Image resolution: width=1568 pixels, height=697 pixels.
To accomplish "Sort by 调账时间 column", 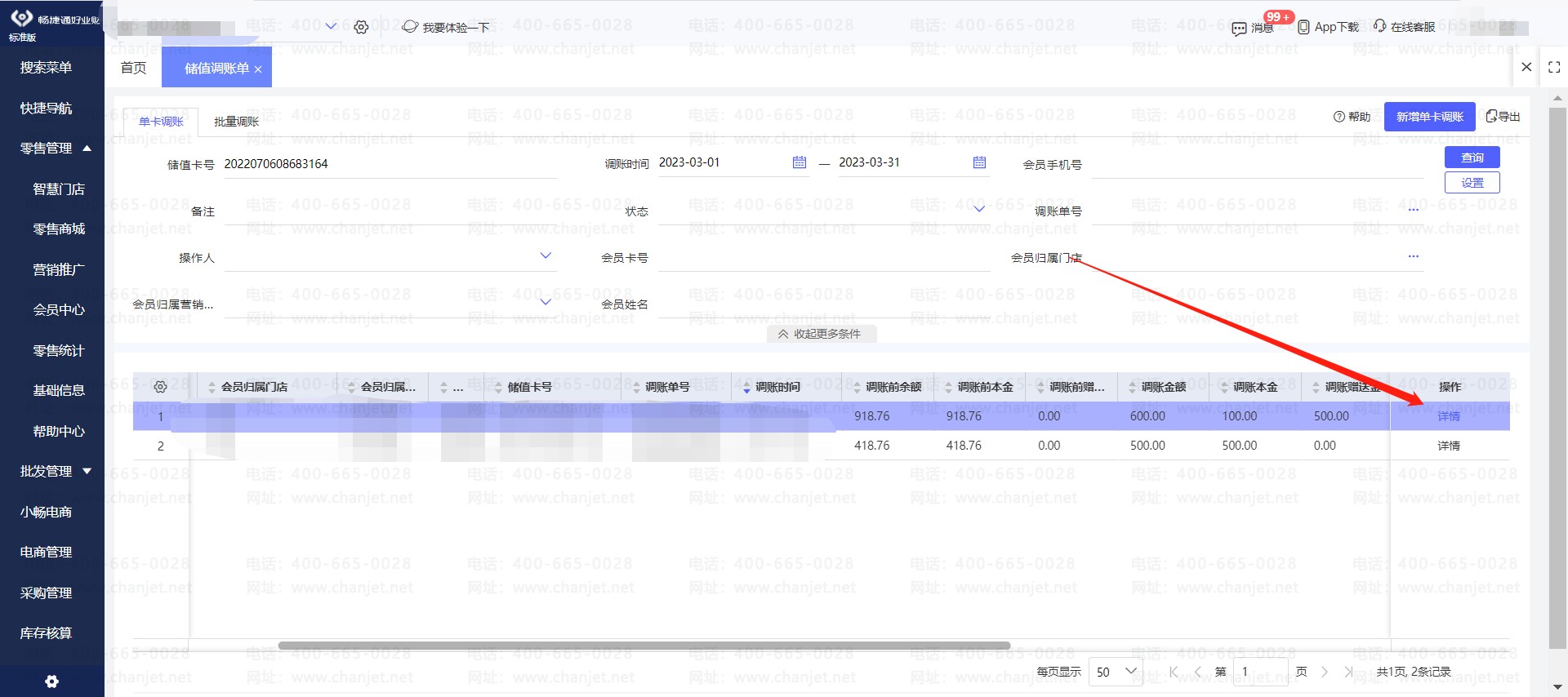I will (x=746, y=388).
